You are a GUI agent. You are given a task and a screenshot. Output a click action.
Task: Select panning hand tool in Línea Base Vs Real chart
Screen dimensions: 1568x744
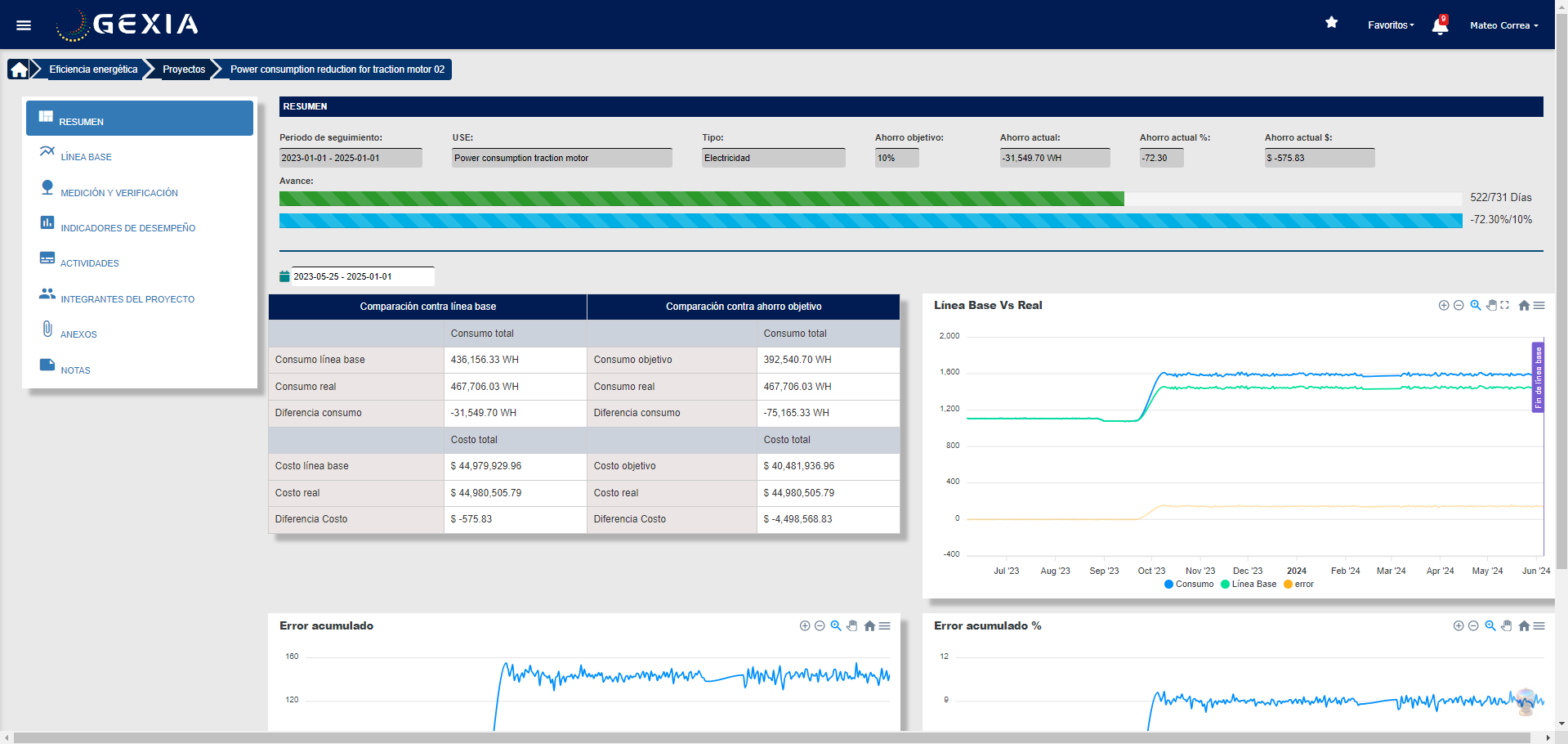click(1491, 306)
